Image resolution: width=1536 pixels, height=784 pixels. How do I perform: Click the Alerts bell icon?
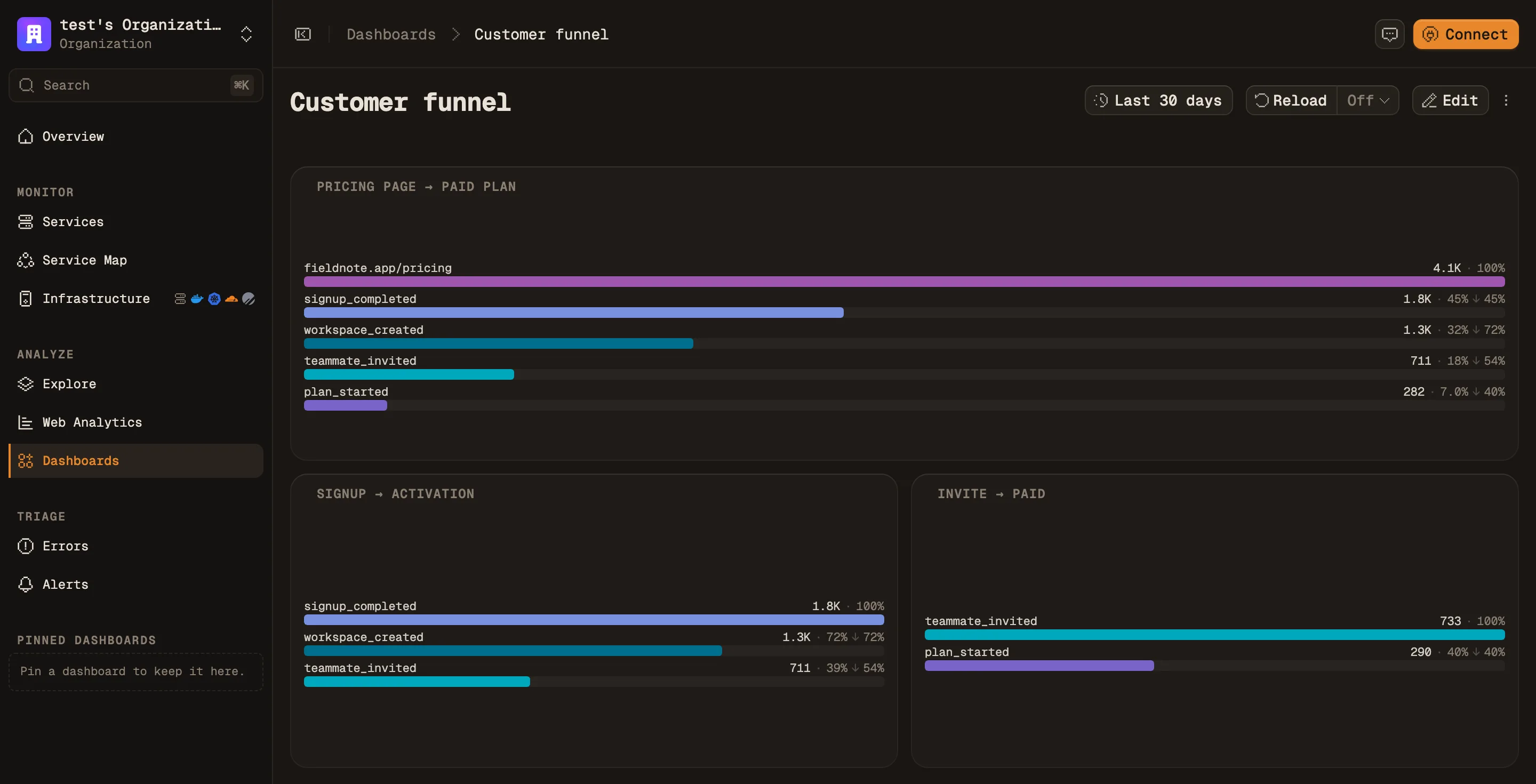[x=26, y=585]
